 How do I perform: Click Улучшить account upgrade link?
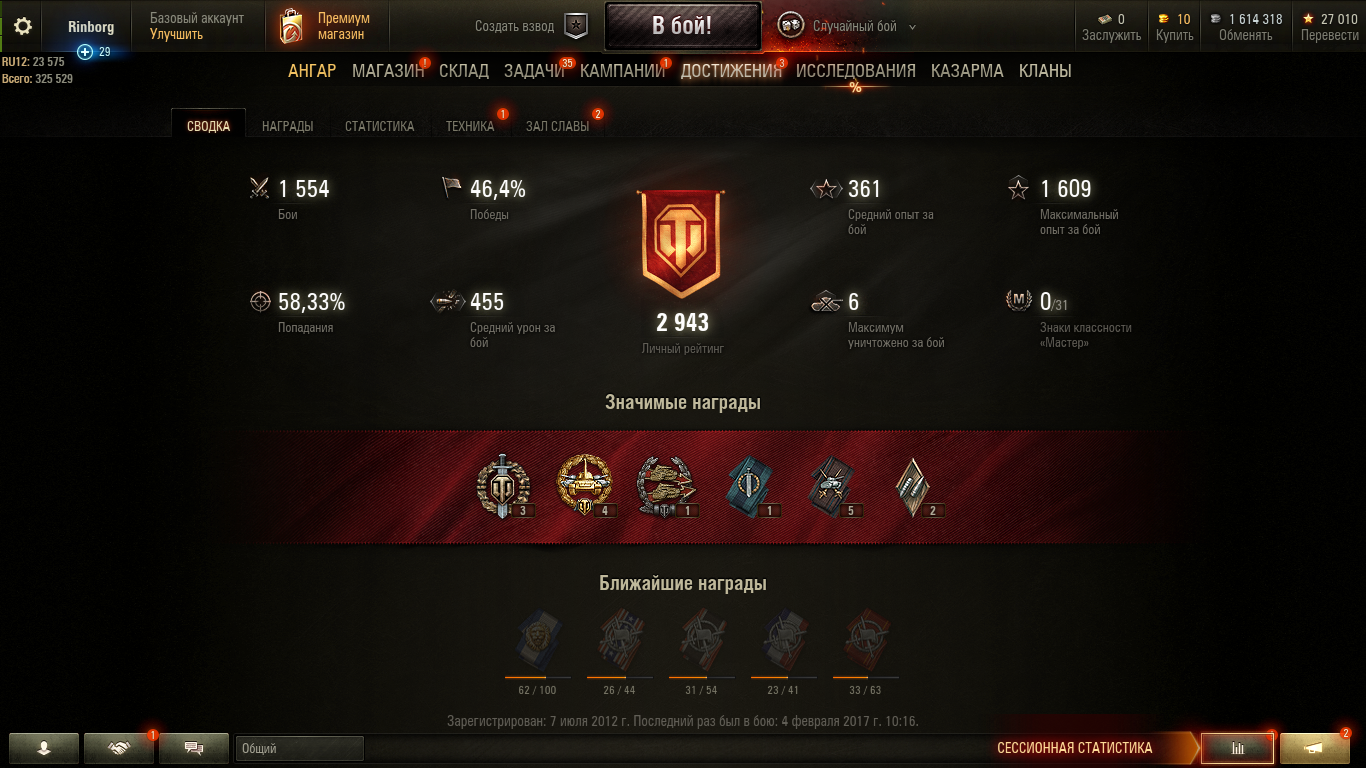point(176,34)
